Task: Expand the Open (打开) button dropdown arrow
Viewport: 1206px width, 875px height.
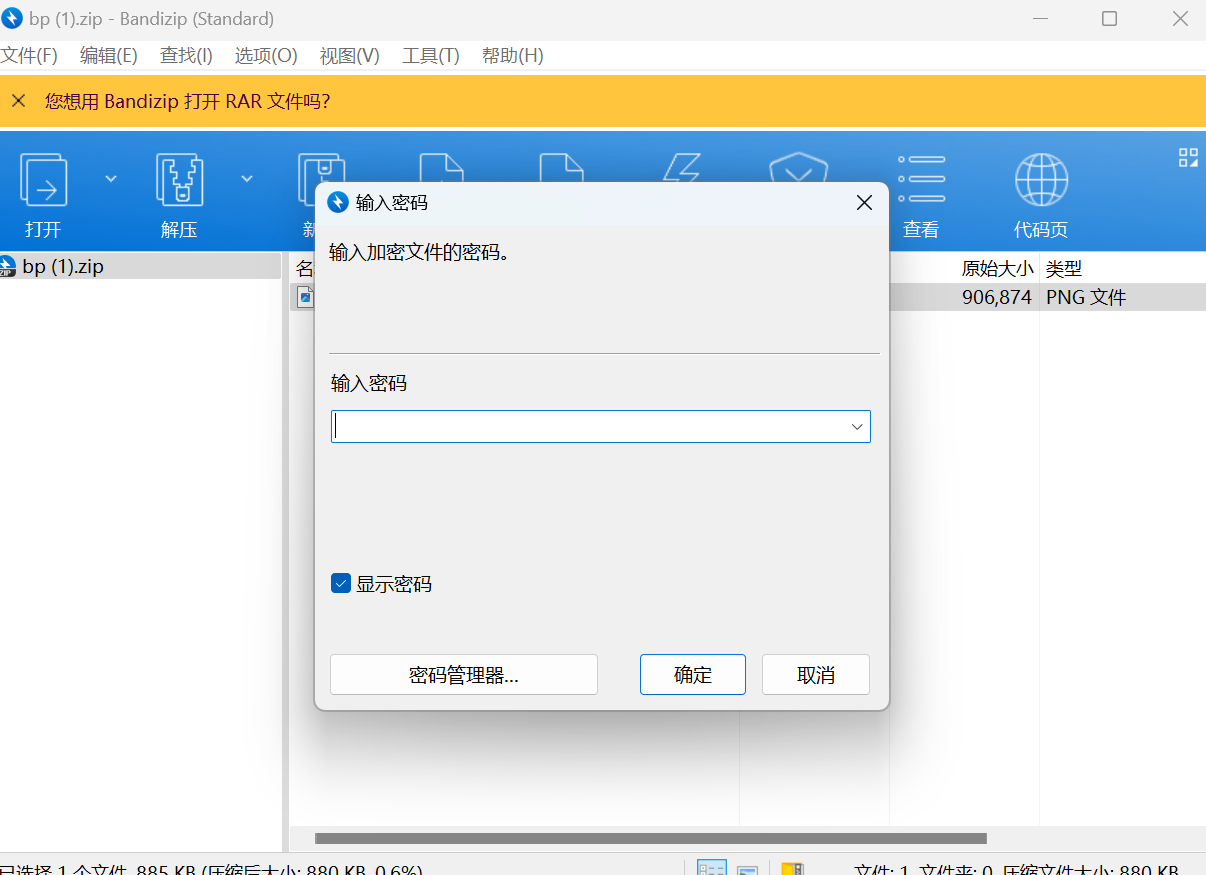Action: (111, 179)
